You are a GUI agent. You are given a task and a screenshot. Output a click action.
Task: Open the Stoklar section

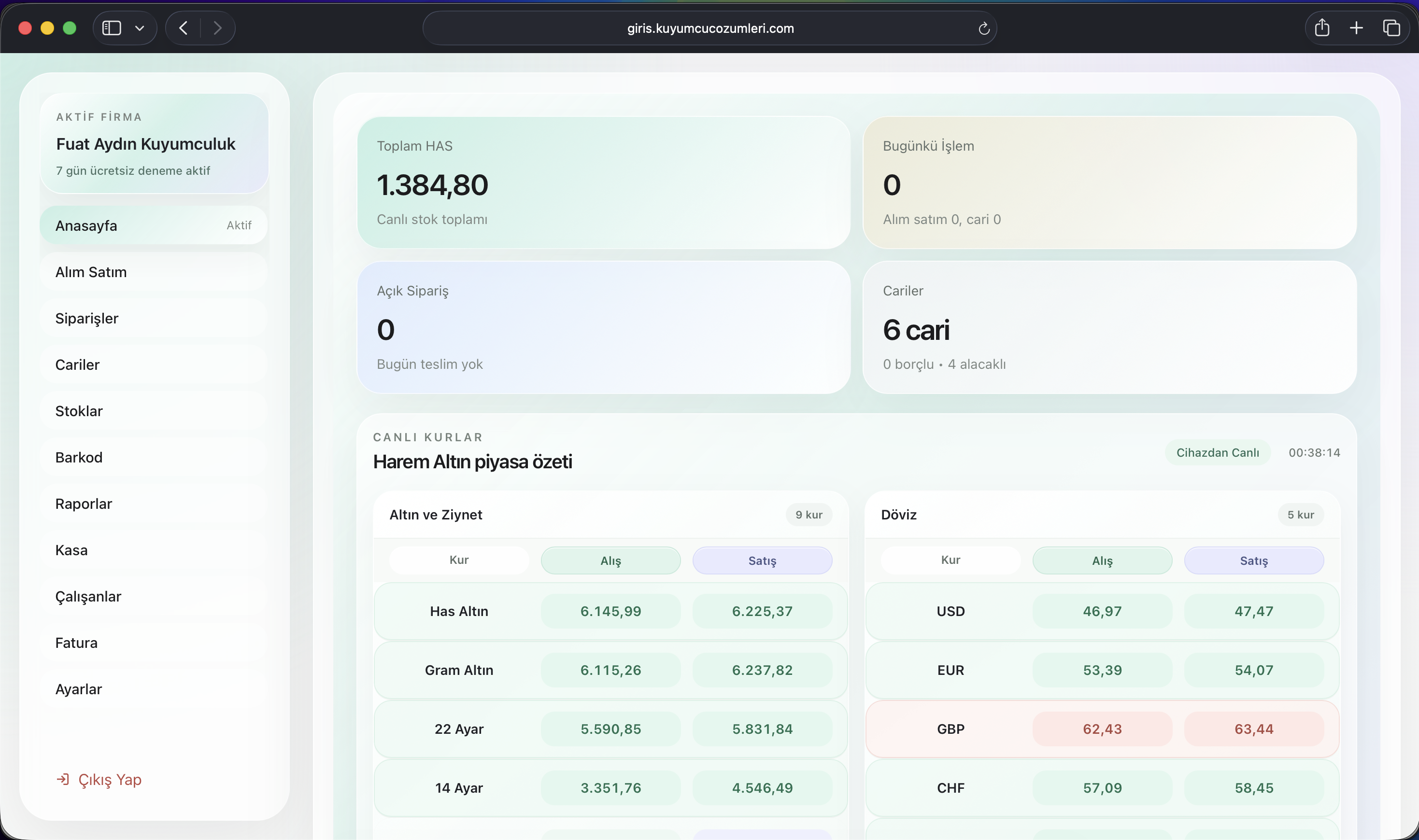pyautogui.click(x=154, y=411)
